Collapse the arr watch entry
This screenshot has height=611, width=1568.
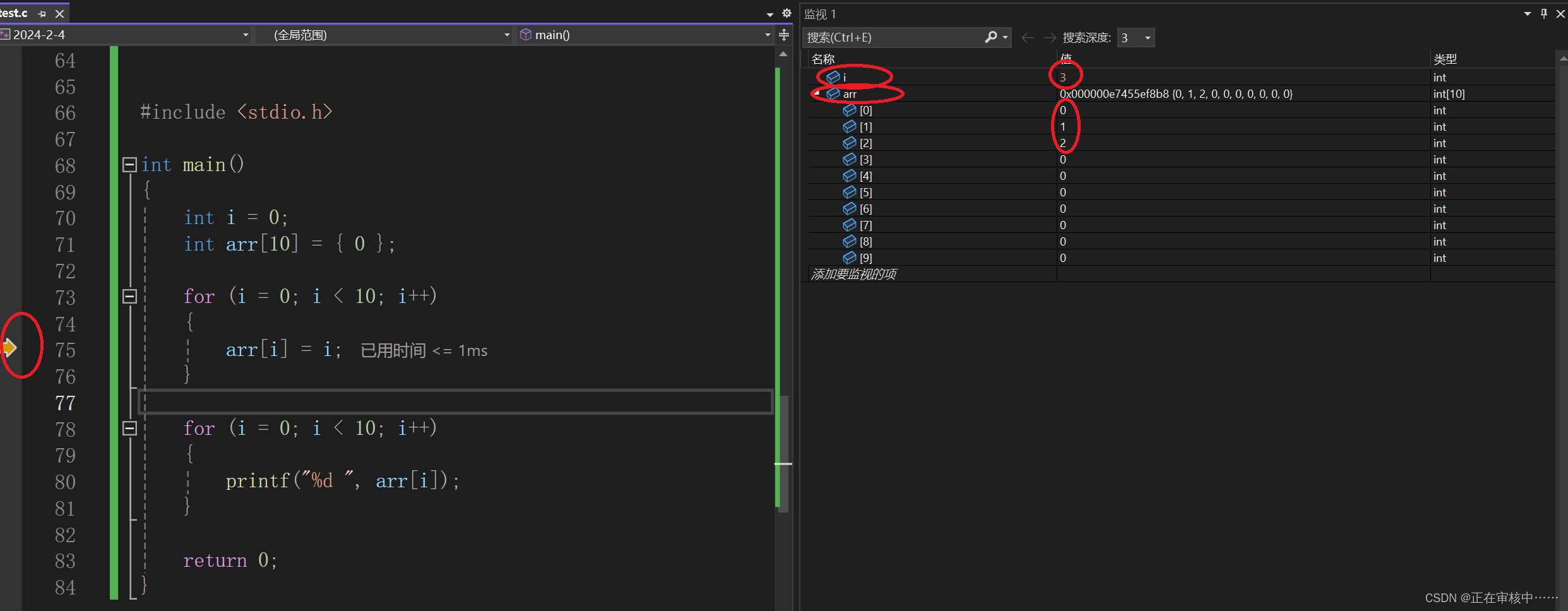[818, 93]
